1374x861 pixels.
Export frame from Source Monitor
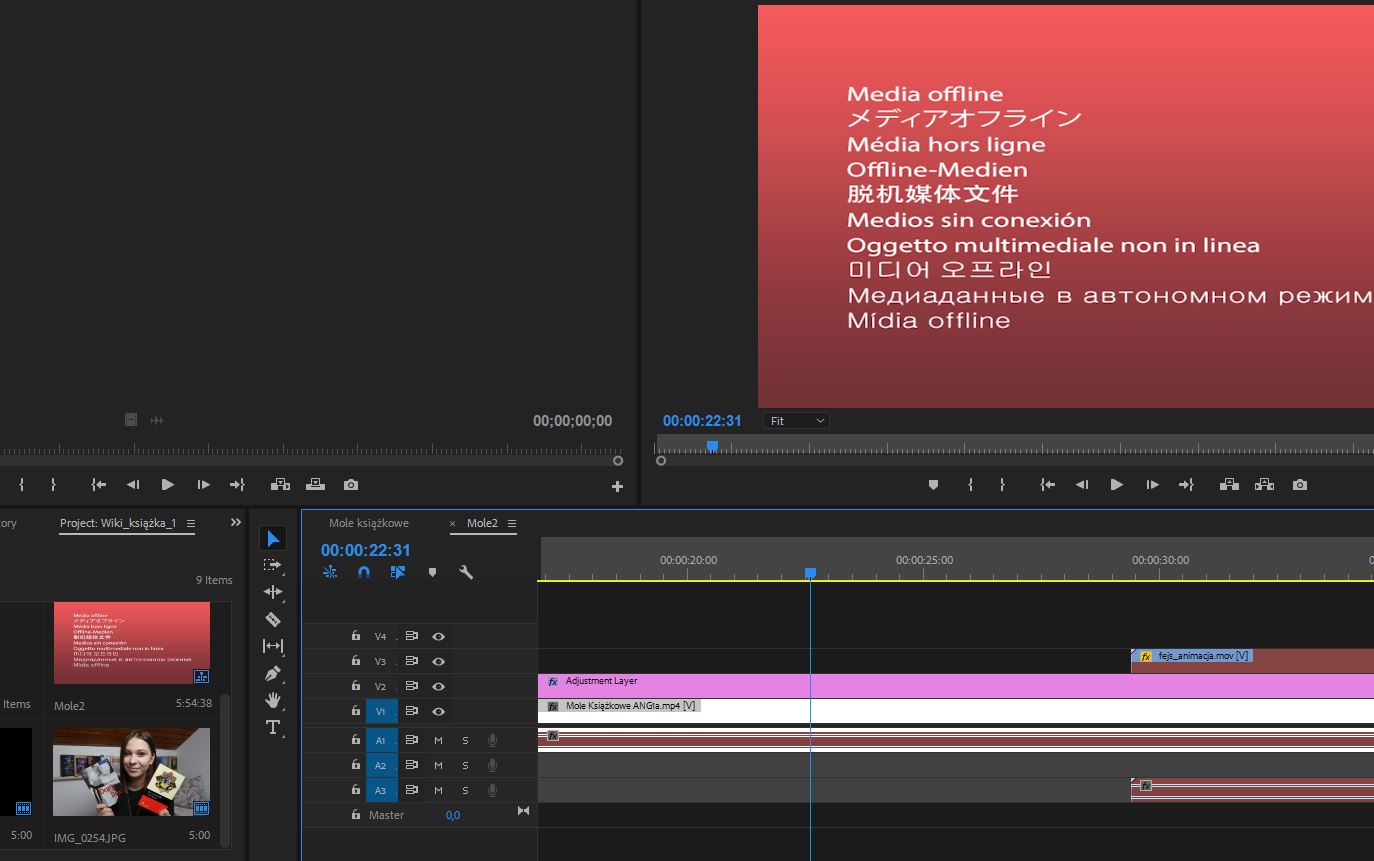tap(350, 485)
